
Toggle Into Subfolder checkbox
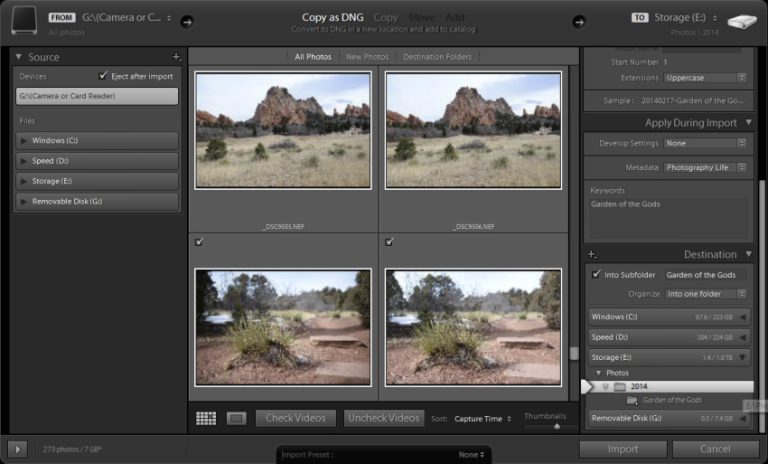click(596, 274)
